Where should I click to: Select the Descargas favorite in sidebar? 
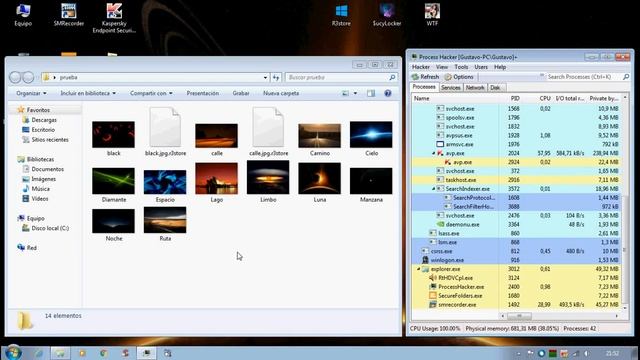(40, 120)
